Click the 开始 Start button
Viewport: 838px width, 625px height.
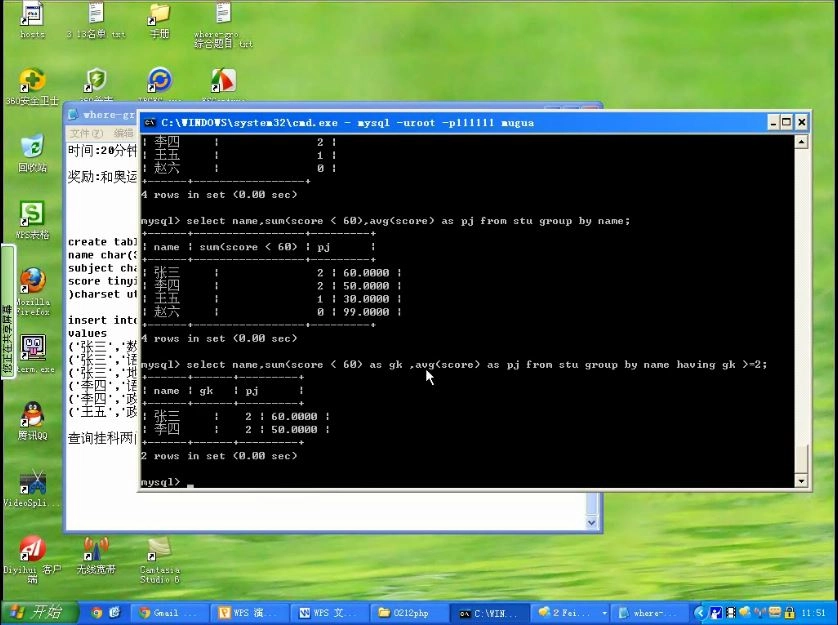coord(36,612)
